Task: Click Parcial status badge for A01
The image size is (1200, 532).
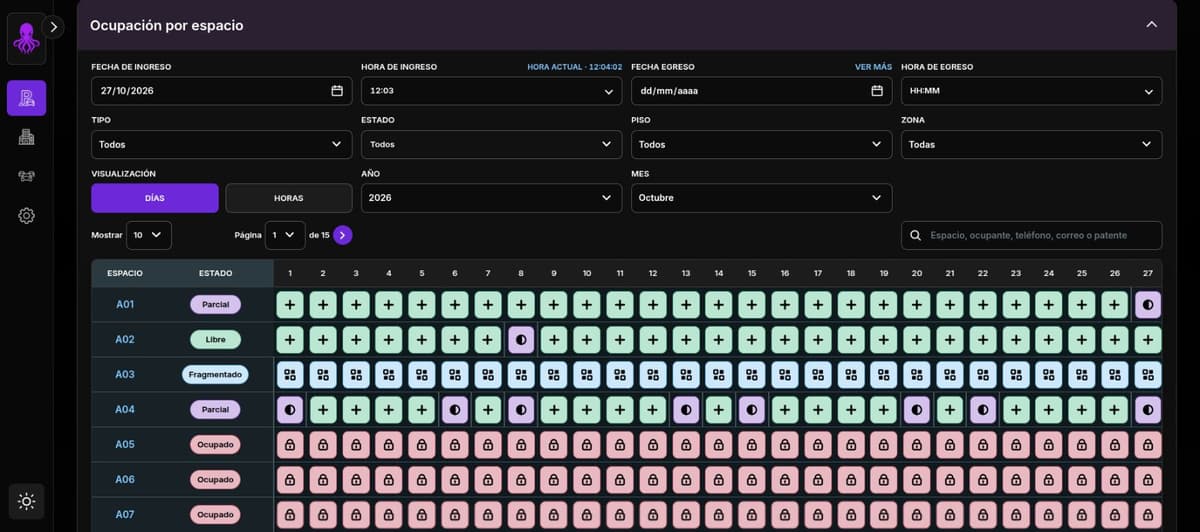Action: pos(215,304)
